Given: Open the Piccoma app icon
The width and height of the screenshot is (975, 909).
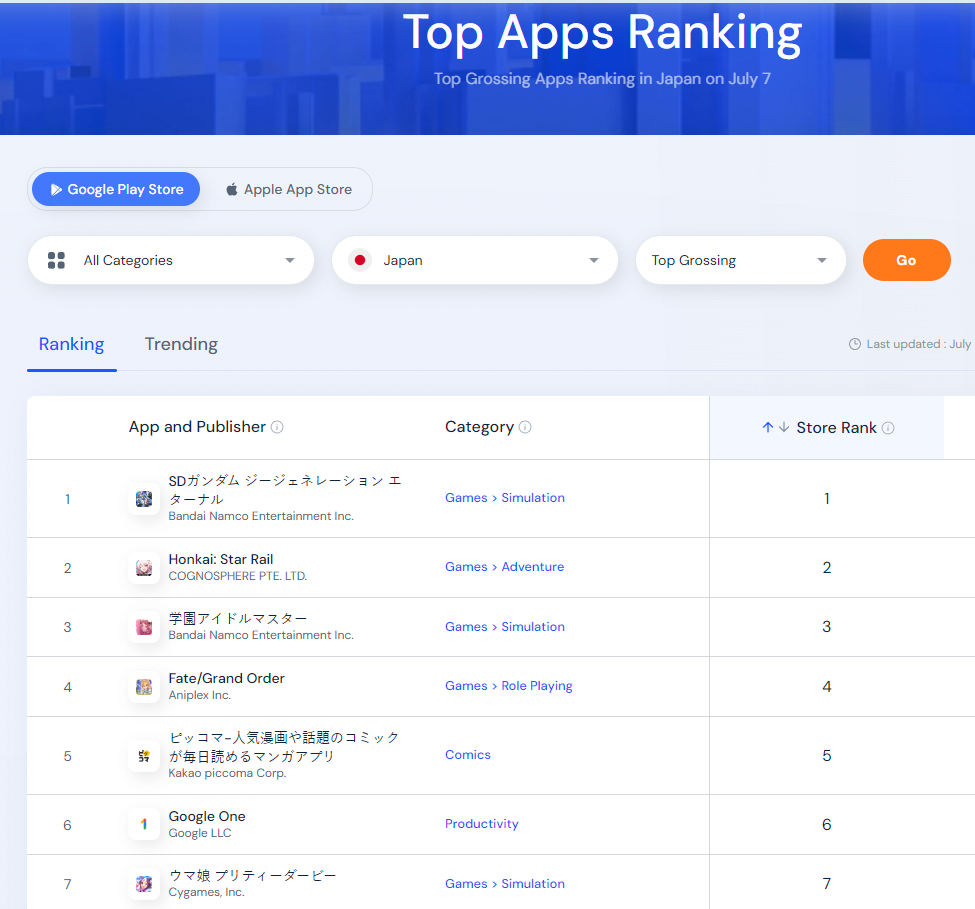Looking at the screenshot, I should (144, 755).
